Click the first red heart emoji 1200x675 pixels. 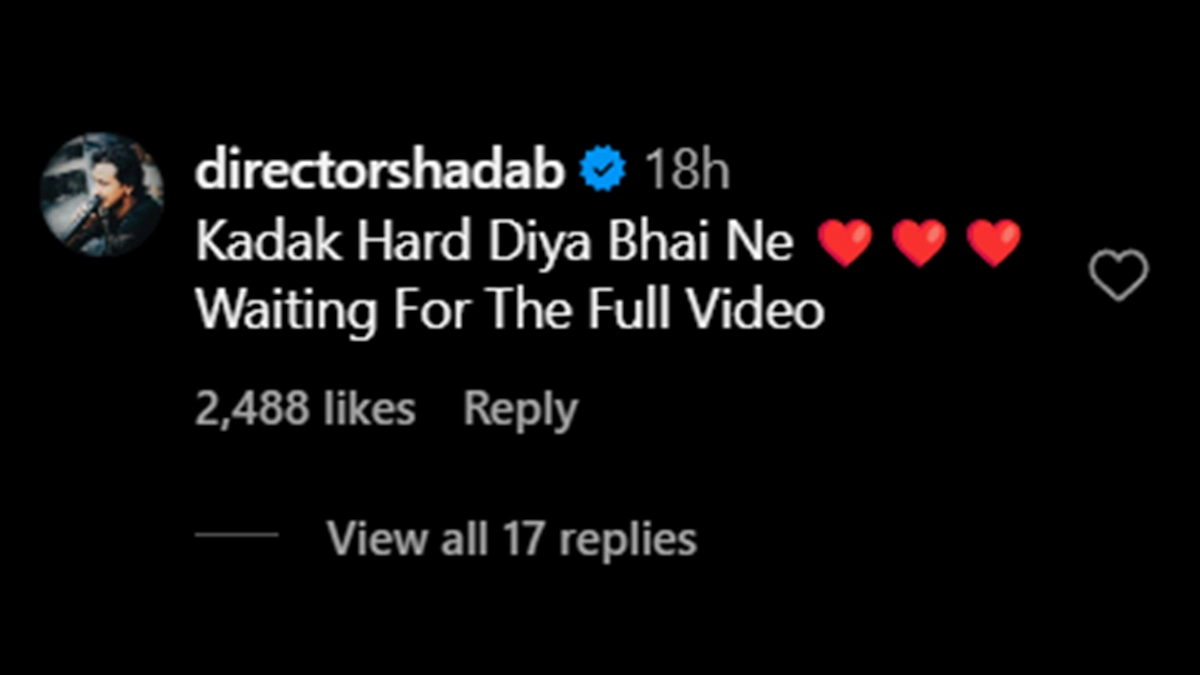pos(845,244)
